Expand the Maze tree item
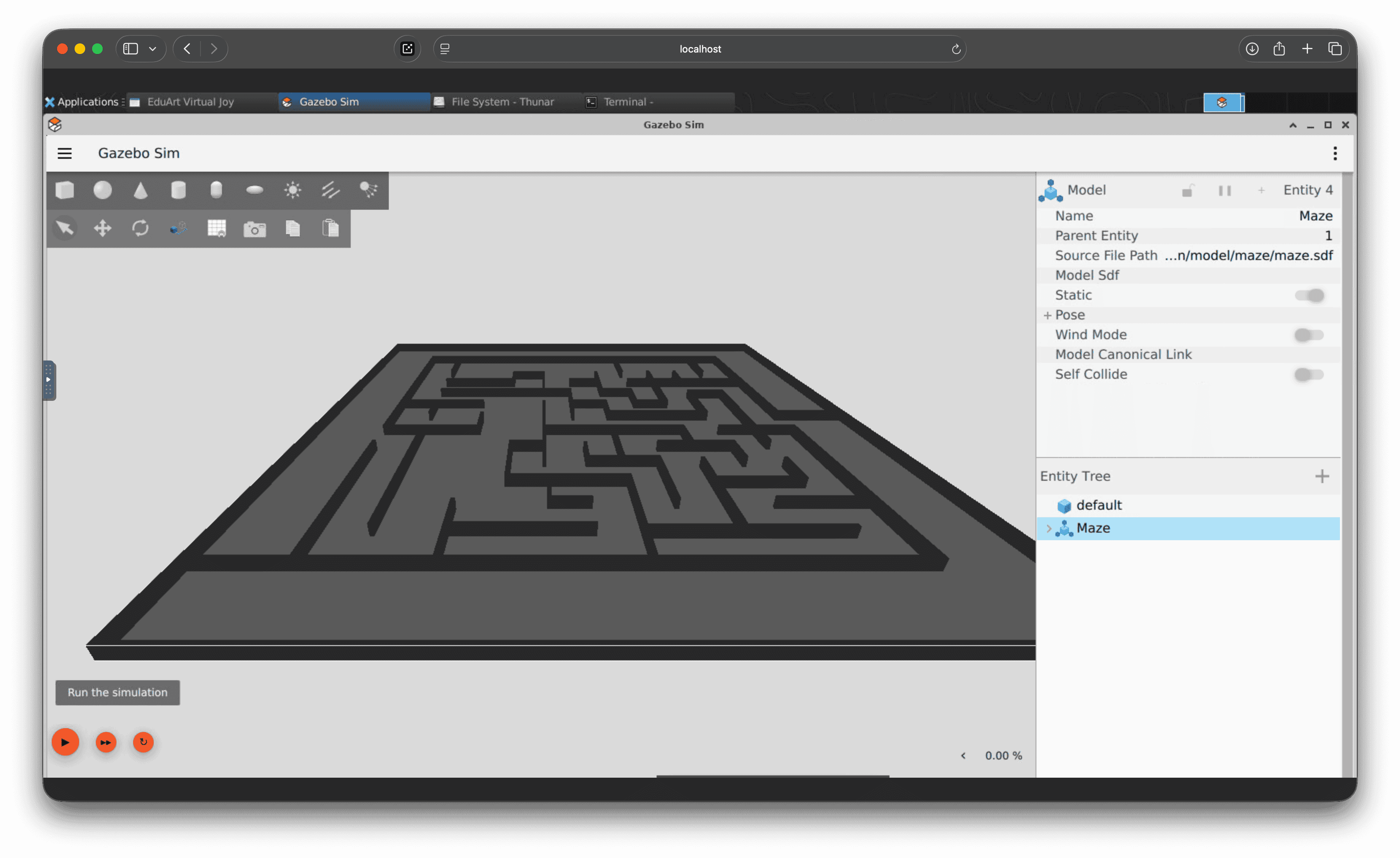The height and width of the screenshot is (858, 1400). click(1049, 528)
